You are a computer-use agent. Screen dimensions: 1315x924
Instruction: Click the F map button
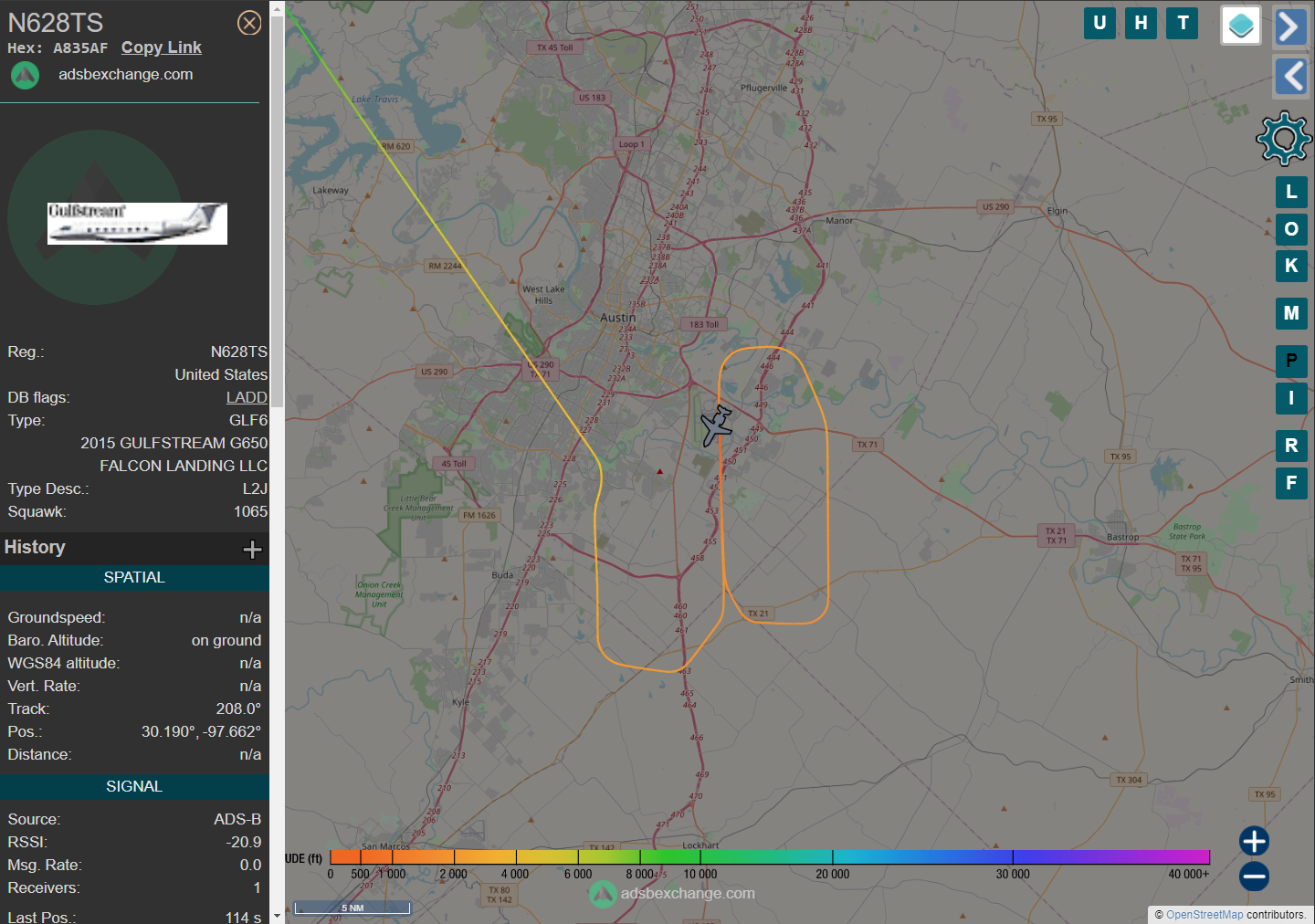pyautogui.click(x=1291, y=483)
